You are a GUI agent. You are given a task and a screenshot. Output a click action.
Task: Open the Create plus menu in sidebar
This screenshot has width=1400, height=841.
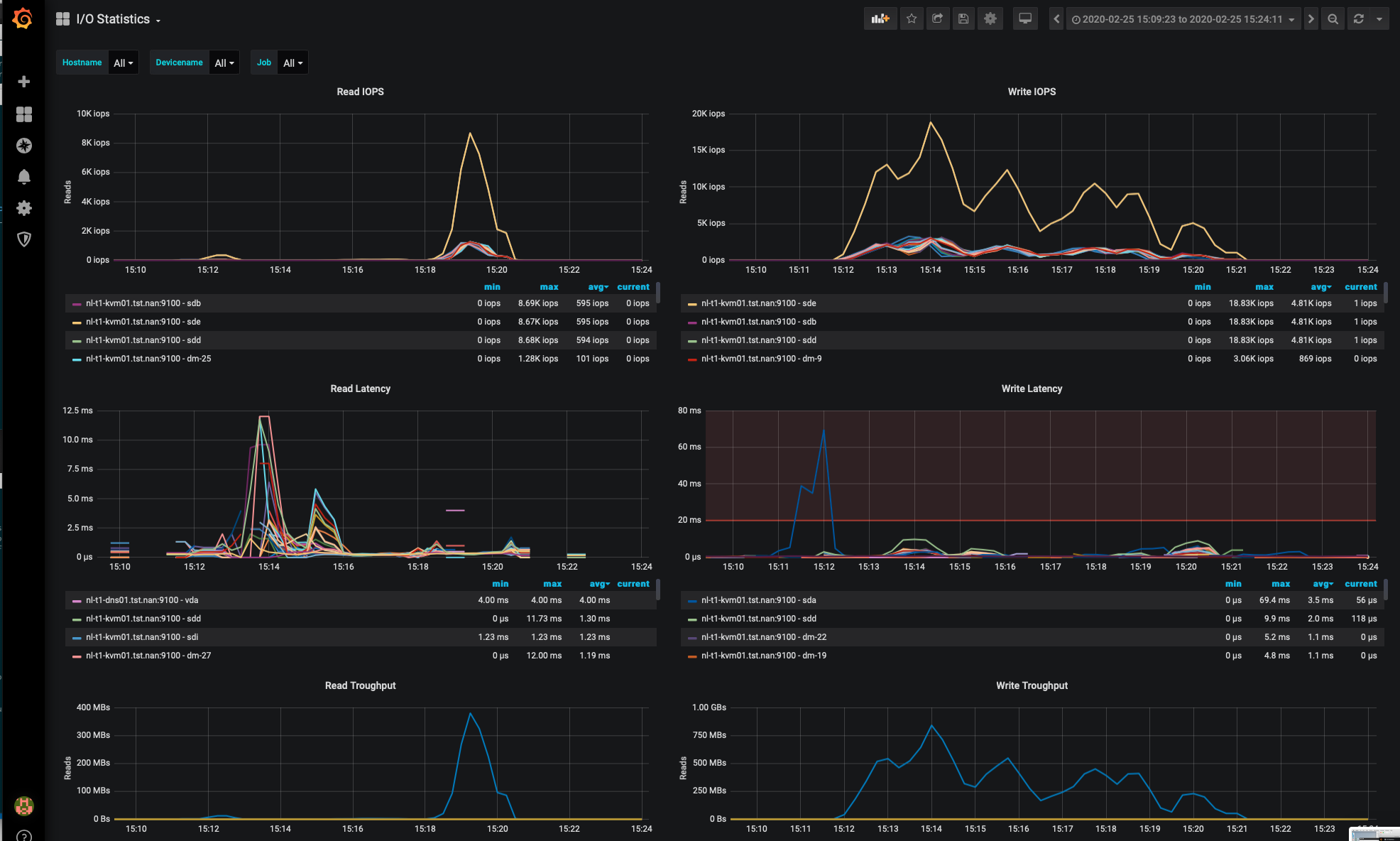pos(24,82)
